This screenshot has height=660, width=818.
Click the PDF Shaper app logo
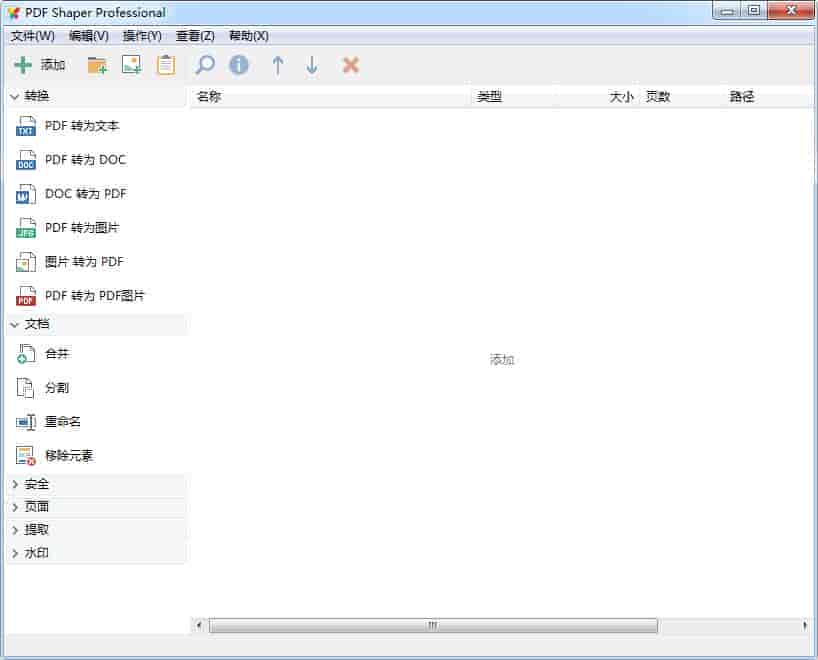[14, 13]
